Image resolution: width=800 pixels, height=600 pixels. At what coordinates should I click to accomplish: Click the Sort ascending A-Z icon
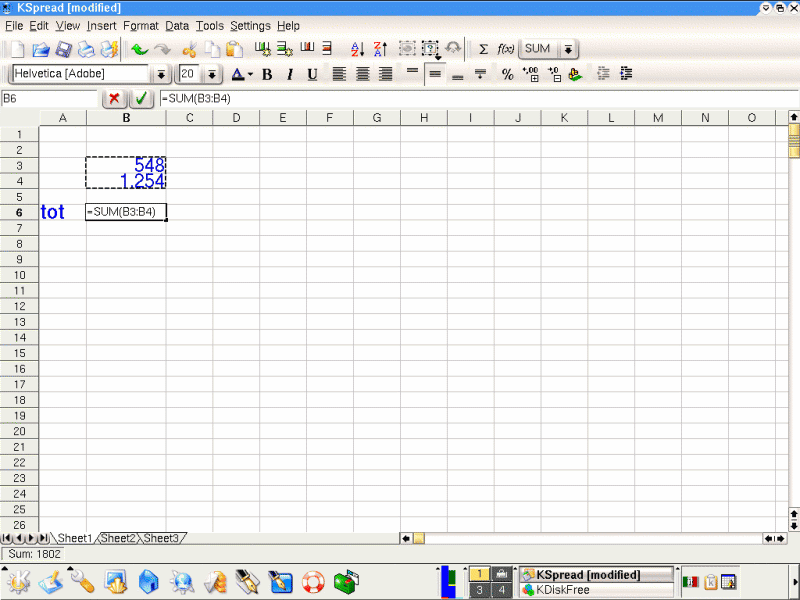(x=357, y=49)
